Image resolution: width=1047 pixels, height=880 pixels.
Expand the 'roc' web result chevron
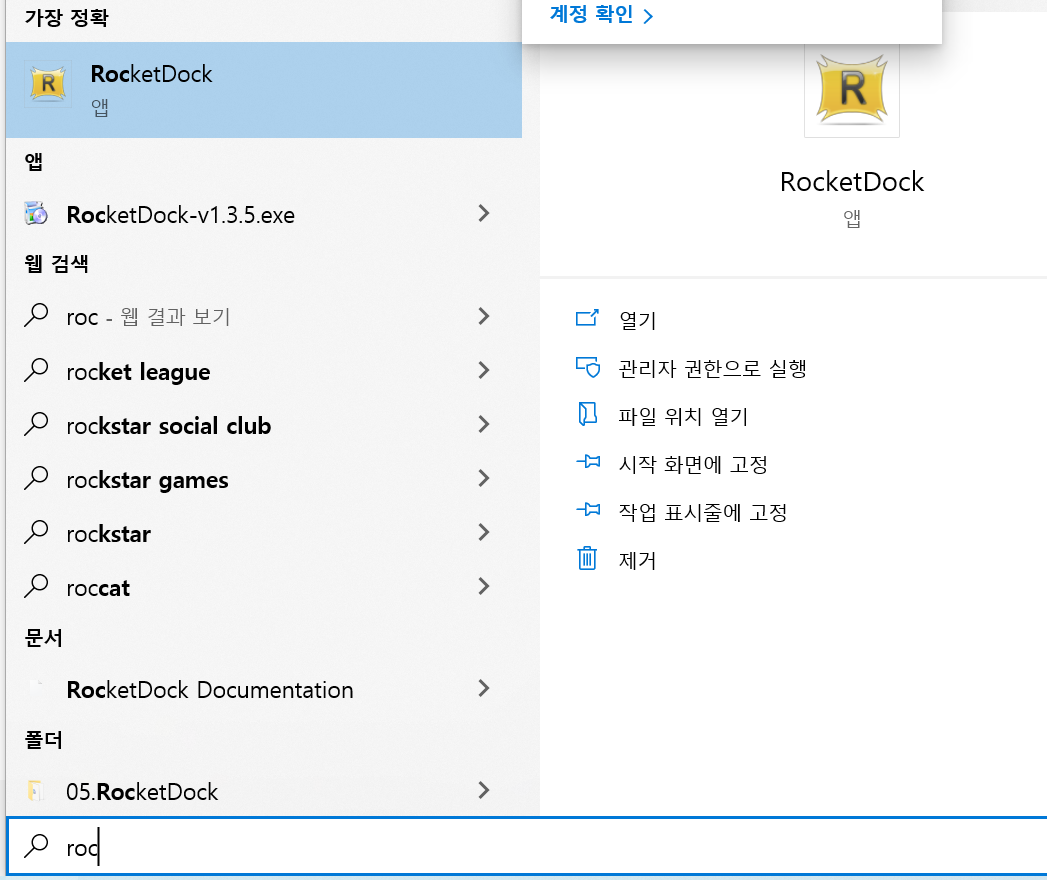point(484,316)
